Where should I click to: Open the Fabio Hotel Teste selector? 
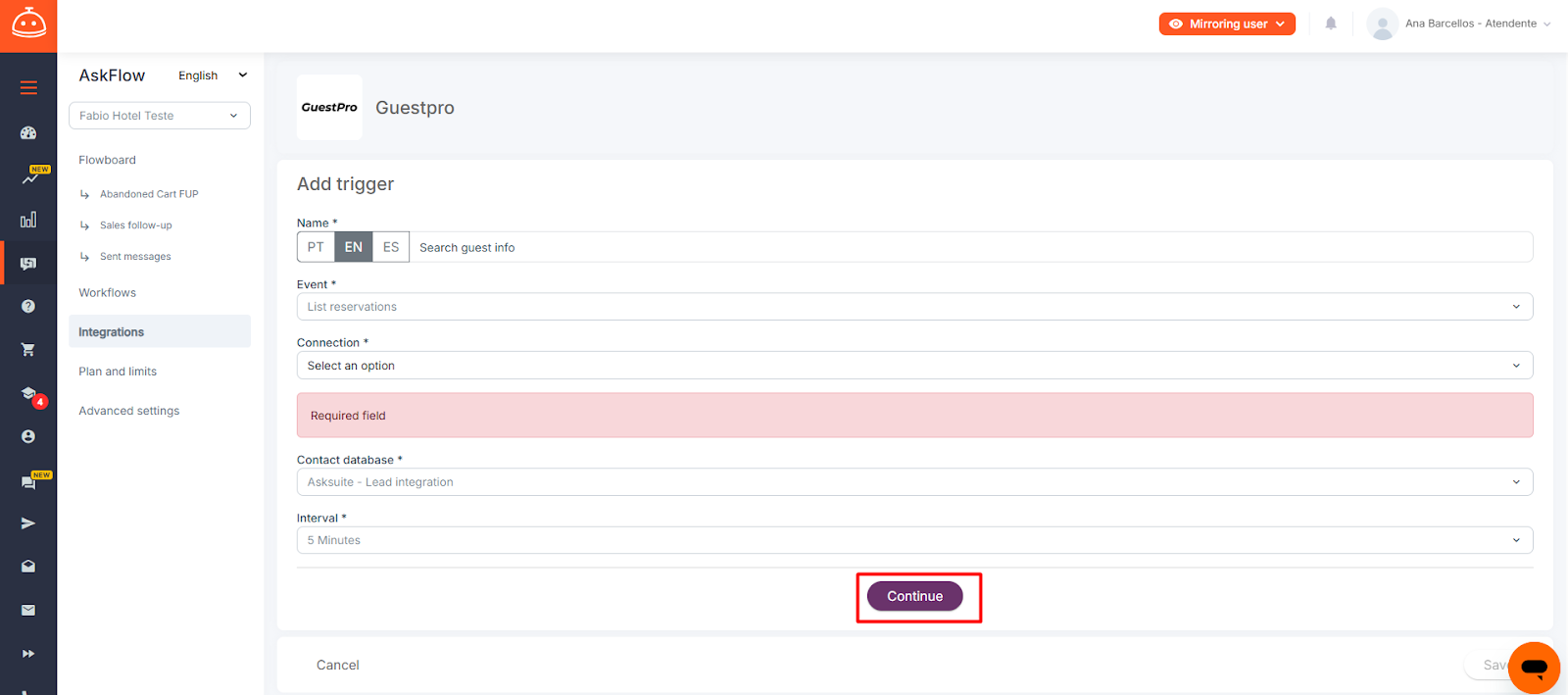tap(160, 116)
